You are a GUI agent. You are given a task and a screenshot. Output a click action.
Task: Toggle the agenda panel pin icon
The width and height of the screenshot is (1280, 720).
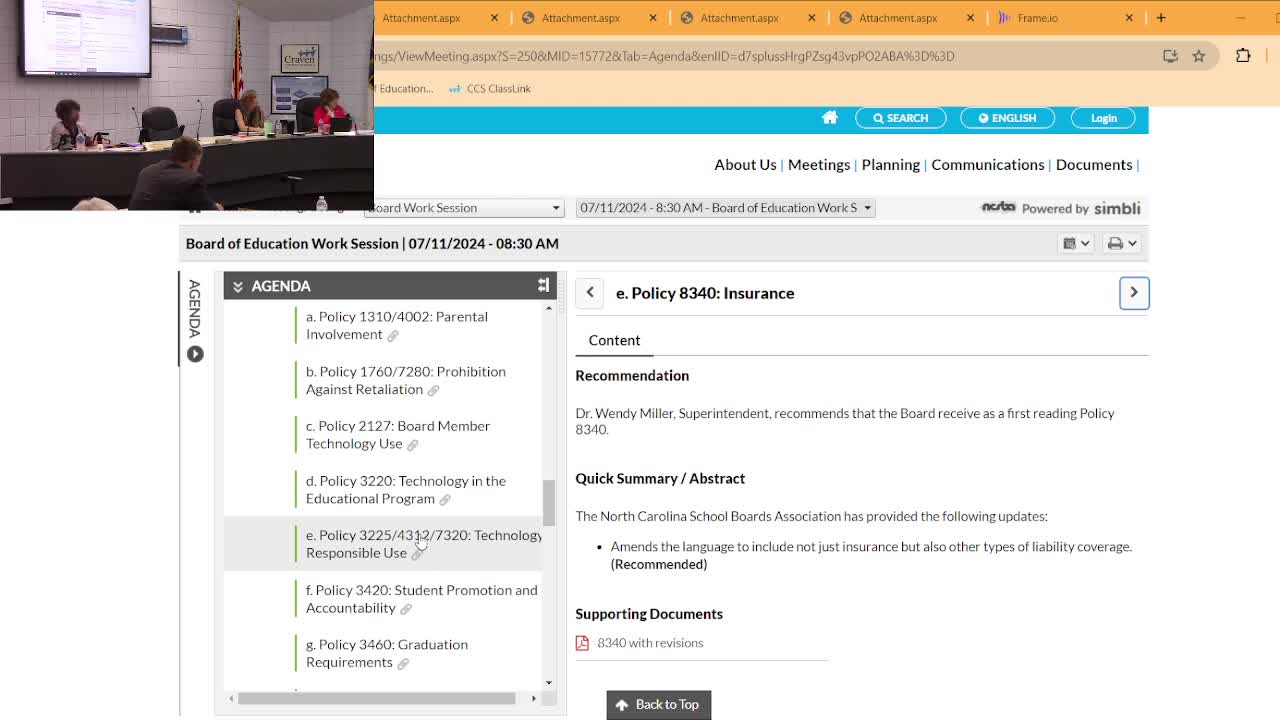point(543,286)
